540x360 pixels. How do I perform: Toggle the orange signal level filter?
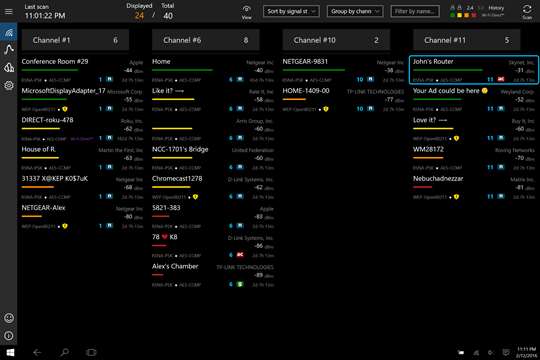(467, 16)
